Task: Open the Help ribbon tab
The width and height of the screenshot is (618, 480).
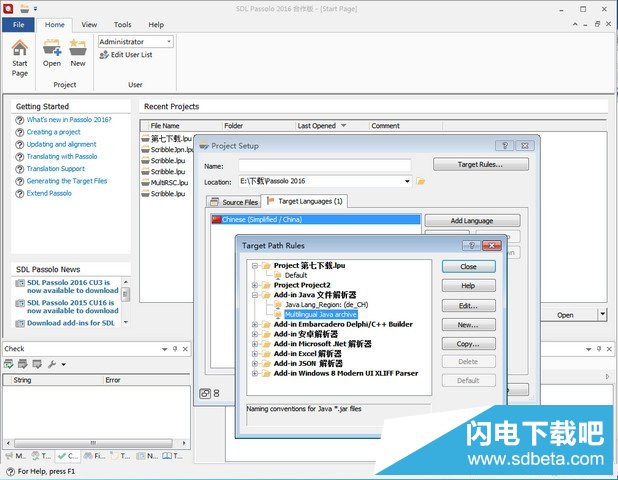Action: 156,24
